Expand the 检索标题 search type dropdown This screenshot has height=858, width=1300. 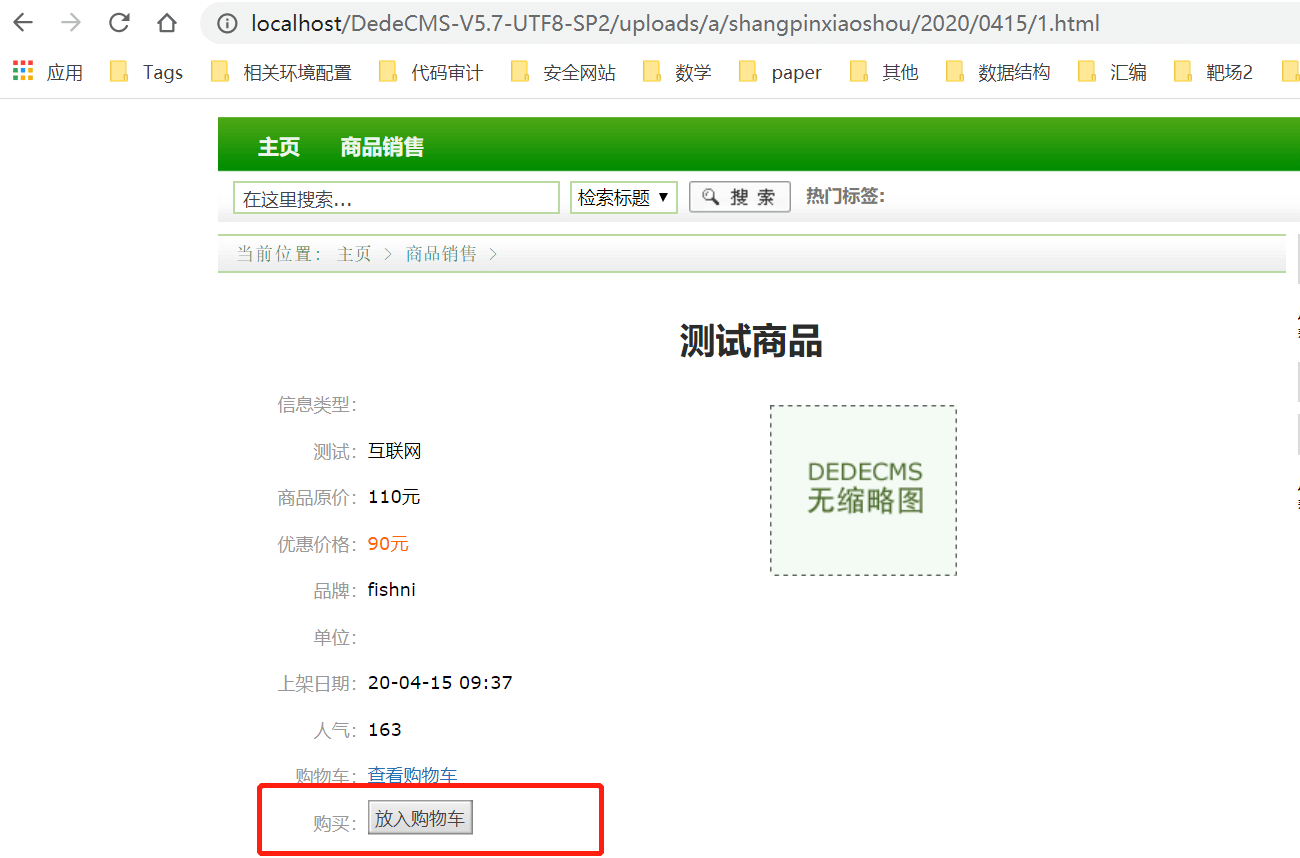(x=624, y=197)
